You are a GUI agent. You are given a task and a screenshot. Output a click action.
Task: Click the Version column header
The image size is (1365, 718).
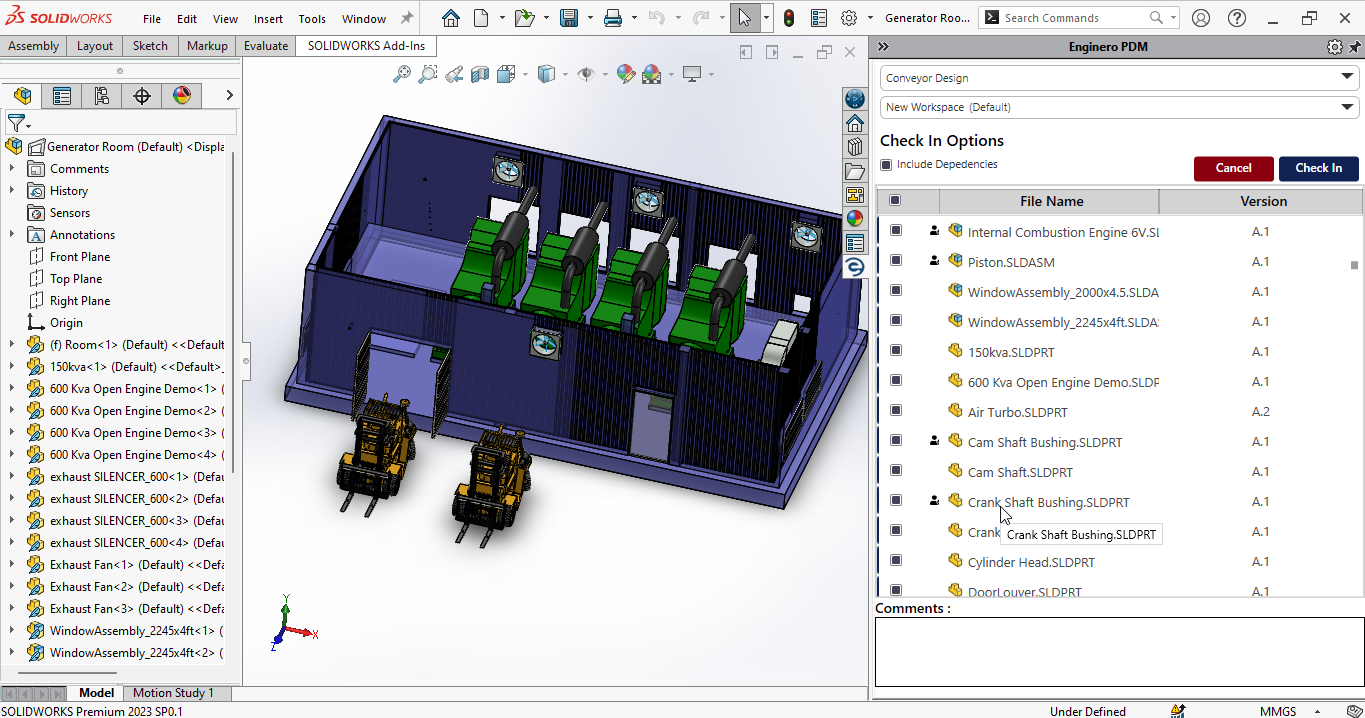[1263, 201]
